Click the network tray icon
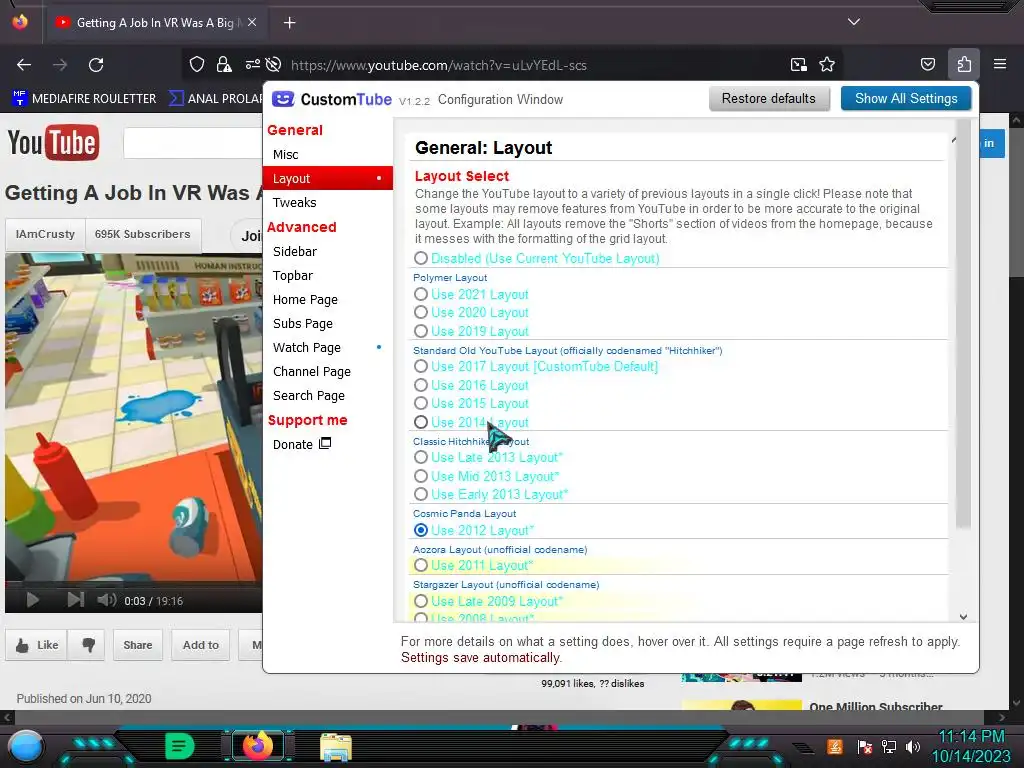 tap(888, 746)
